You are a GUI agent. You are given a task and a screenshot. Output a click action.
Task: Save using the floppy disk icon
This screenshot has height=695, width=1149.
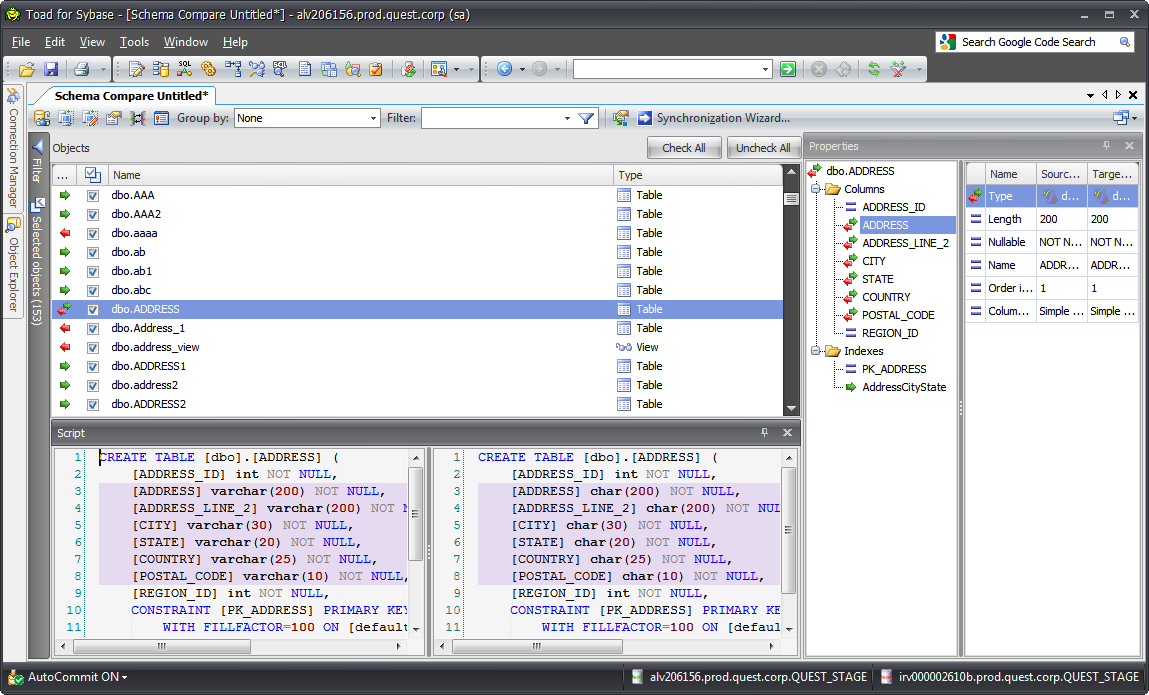(x=51, y=70)
